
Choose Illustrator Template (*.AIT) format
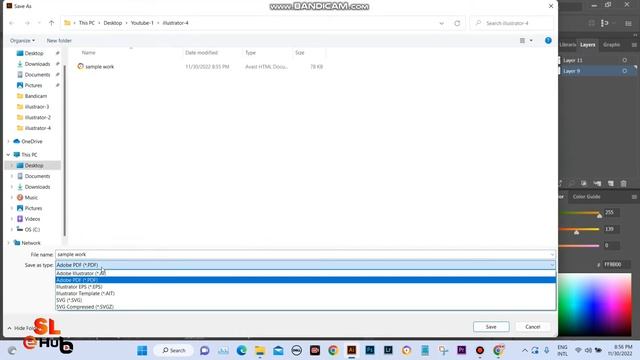305,293
